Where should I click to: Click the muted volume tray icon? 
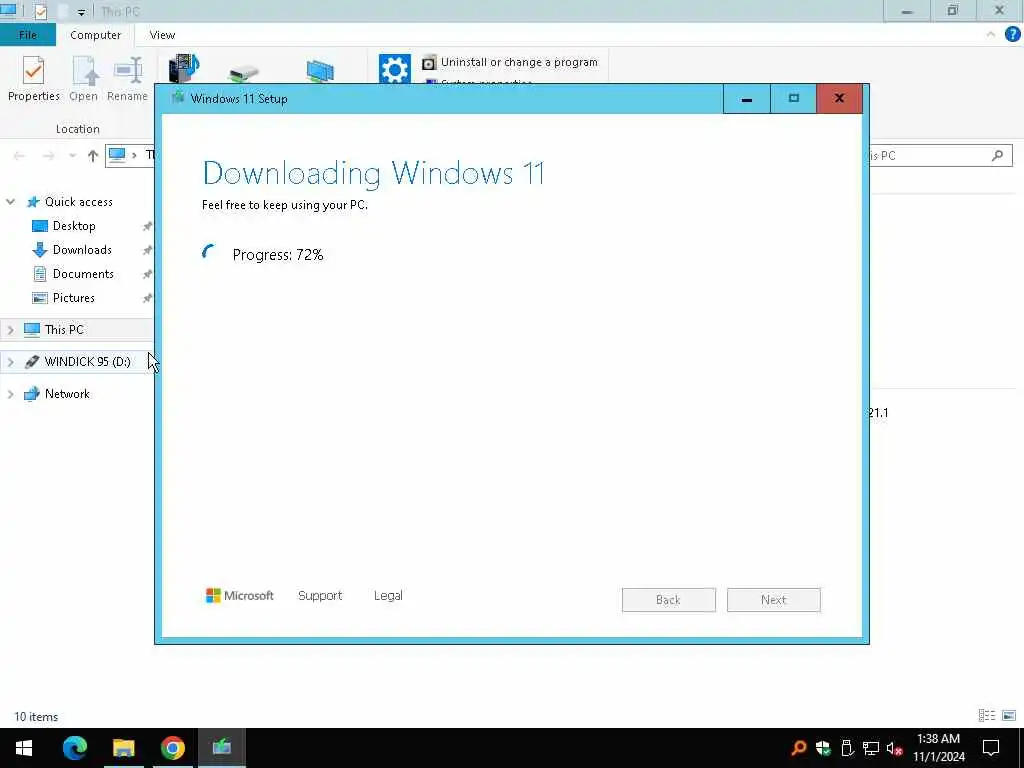[895, 748]
